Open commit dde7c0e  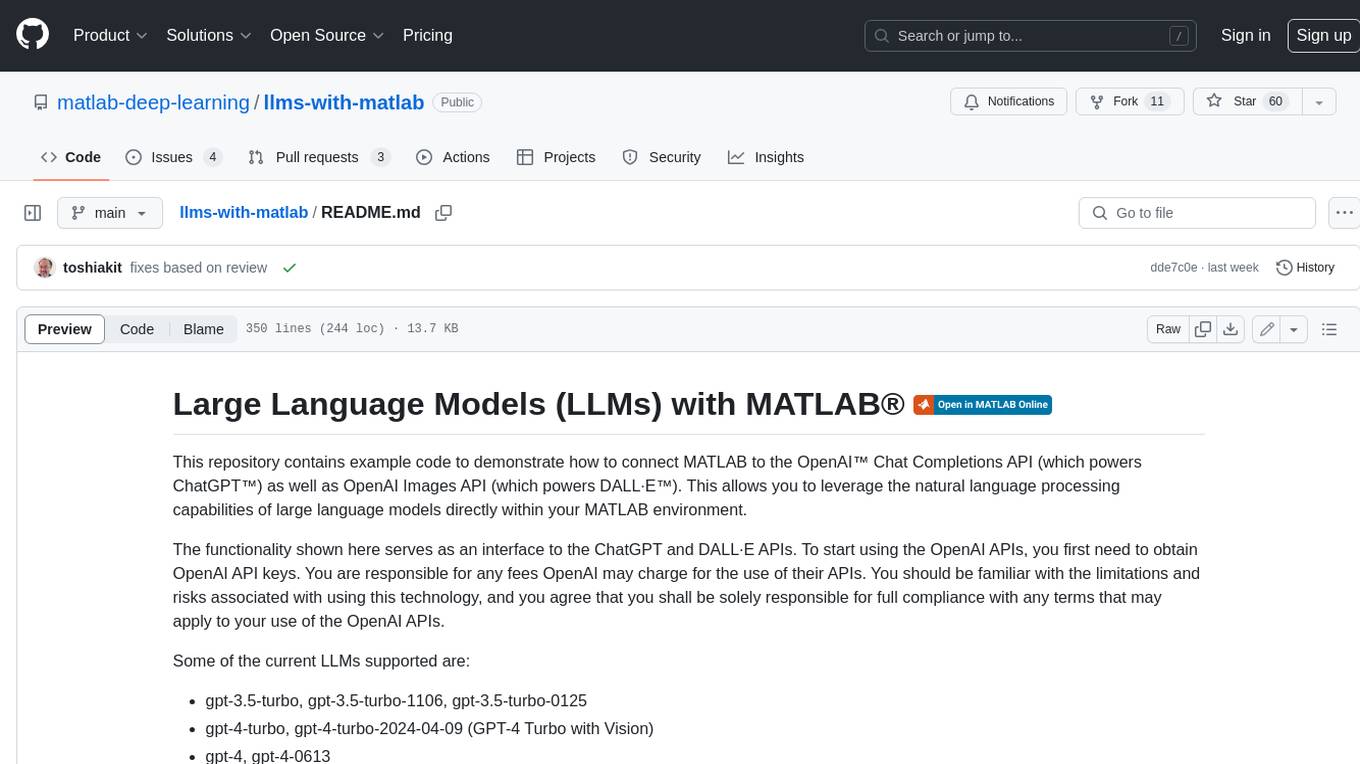1174,268
